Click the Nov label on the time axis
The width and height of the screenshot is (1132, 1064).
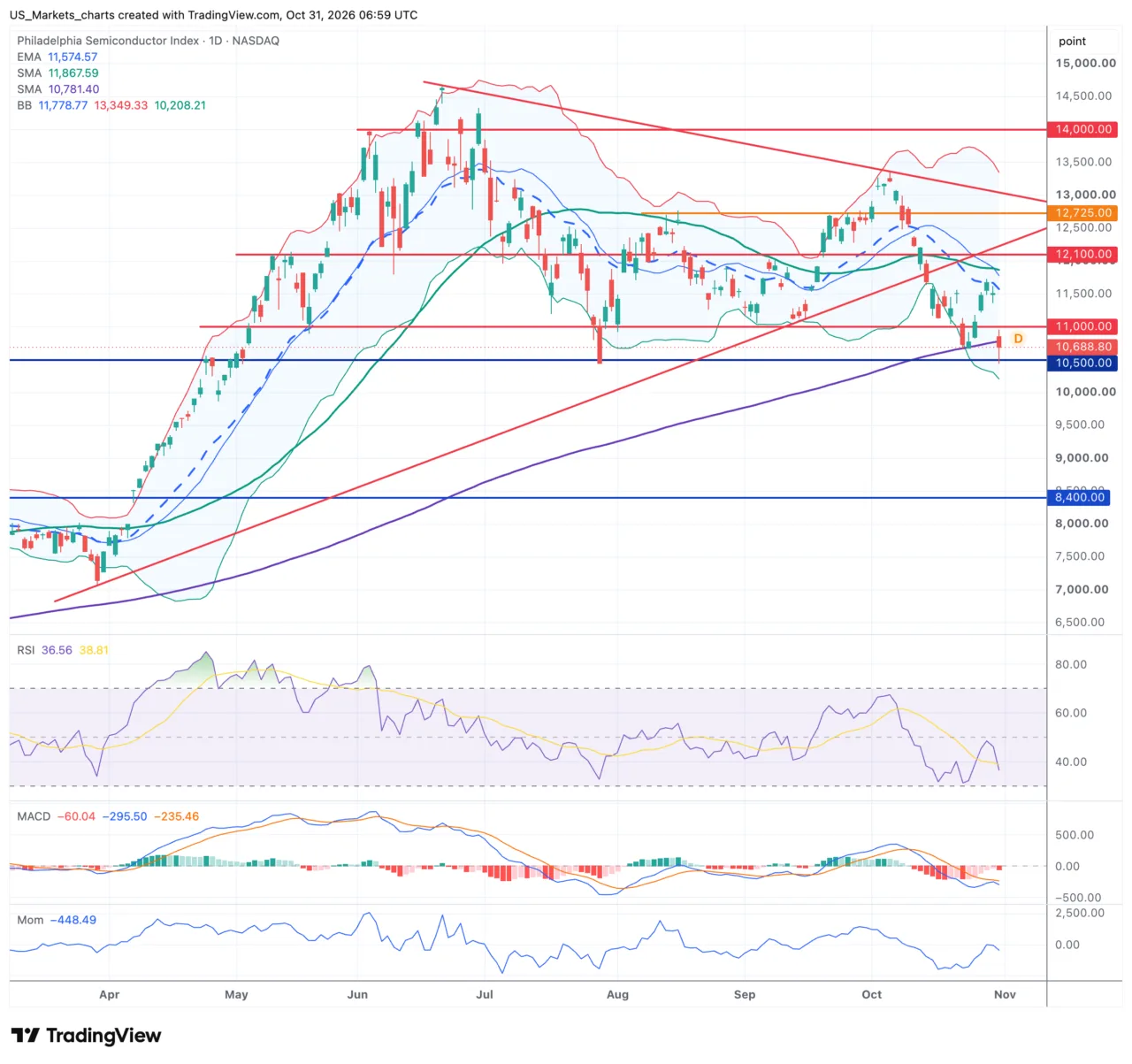pos(1005,995)
